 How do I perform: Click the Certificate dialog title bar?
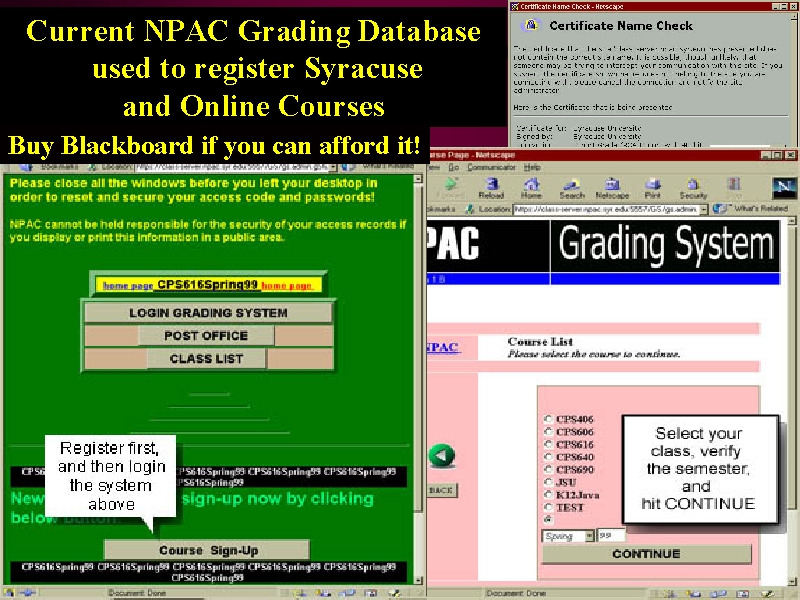coord(654,6)
